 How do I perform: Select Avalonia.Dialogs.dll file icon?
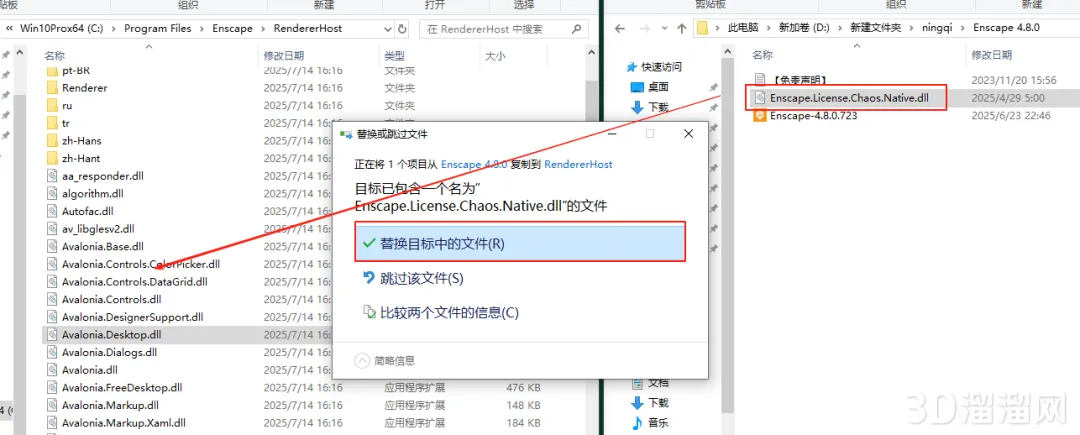(52, 352)
